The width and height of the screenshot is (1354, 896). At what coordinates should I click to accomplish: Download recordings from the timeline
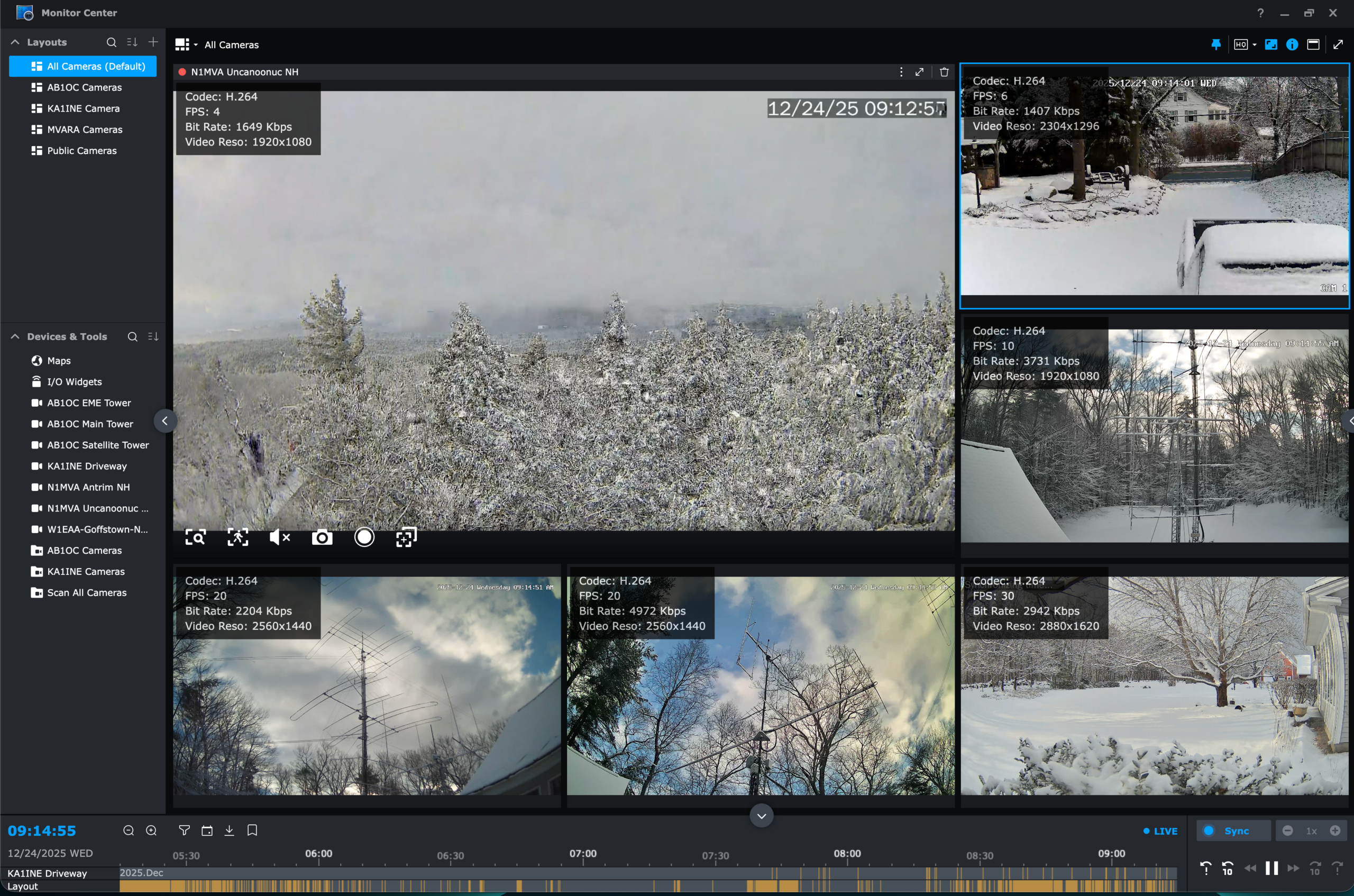click(229, 830)
